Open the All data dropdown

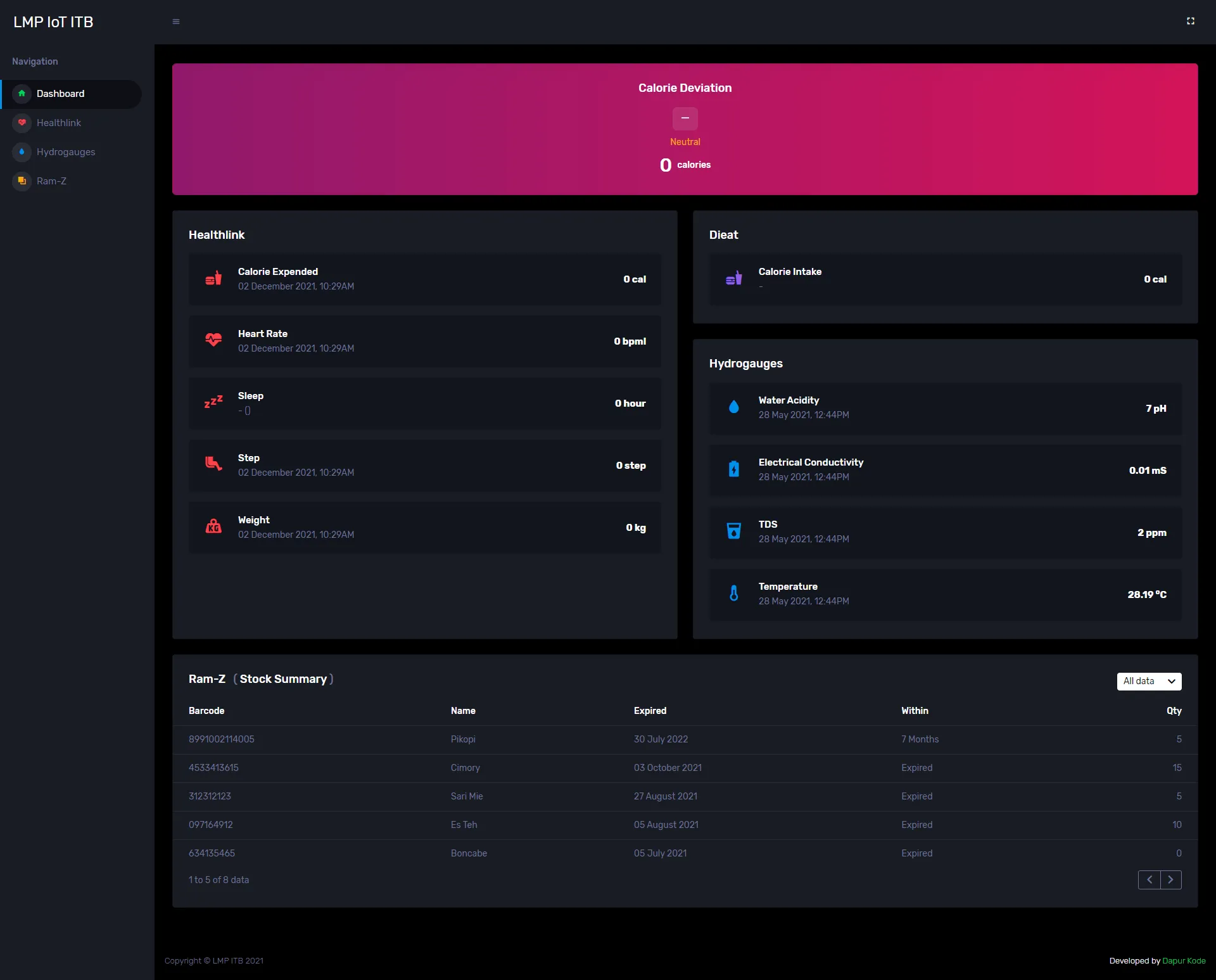1149,681
